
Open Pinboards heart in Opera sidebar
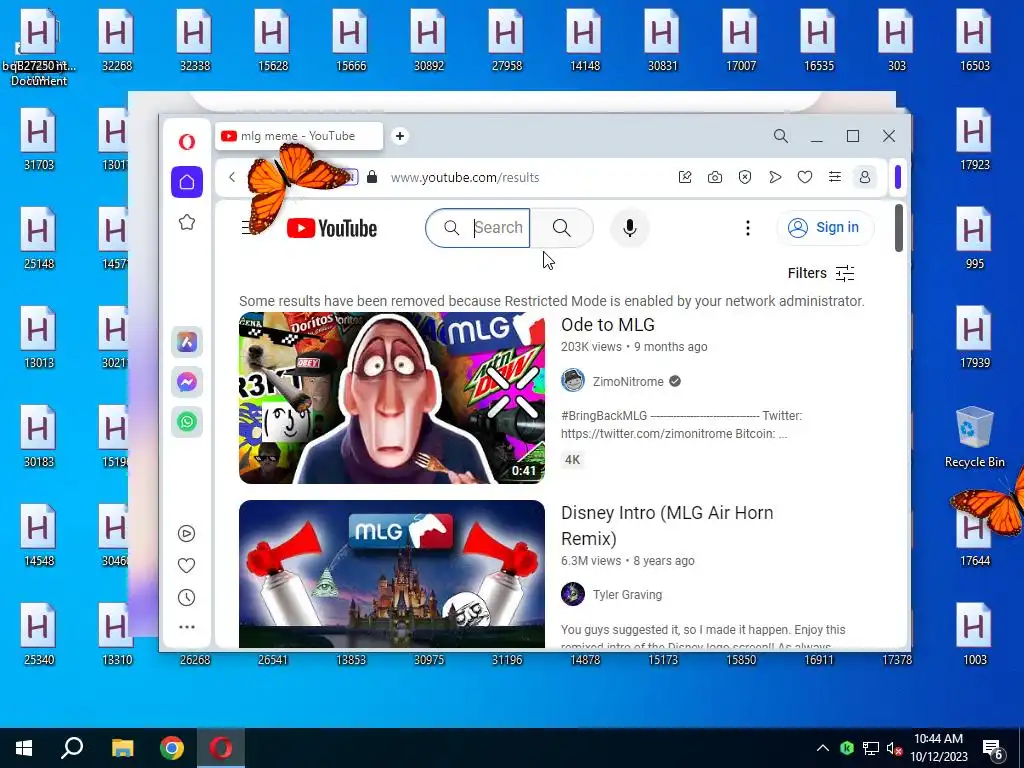[x=186, y=566]
